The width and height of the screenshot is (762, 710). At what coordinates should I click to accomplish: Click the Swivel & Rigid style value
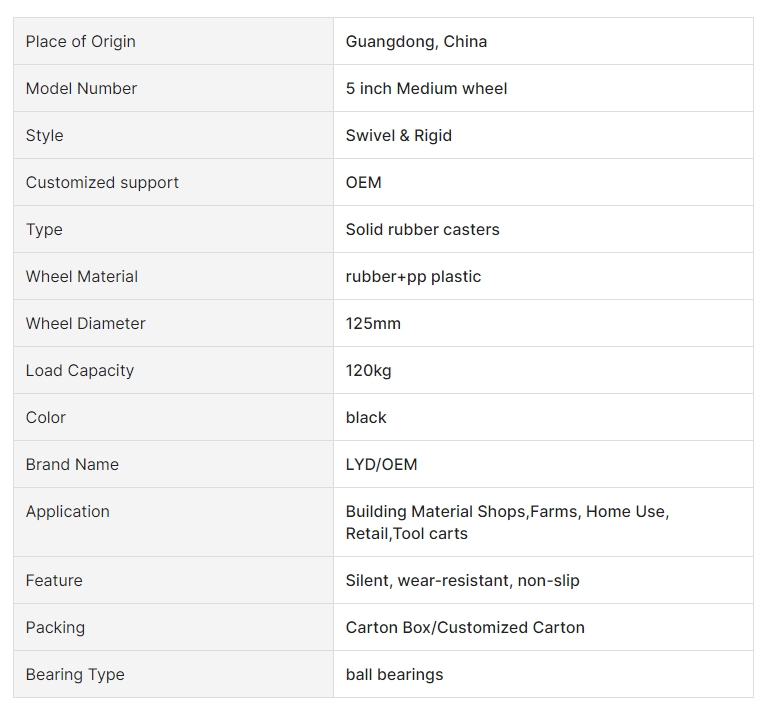398,135
